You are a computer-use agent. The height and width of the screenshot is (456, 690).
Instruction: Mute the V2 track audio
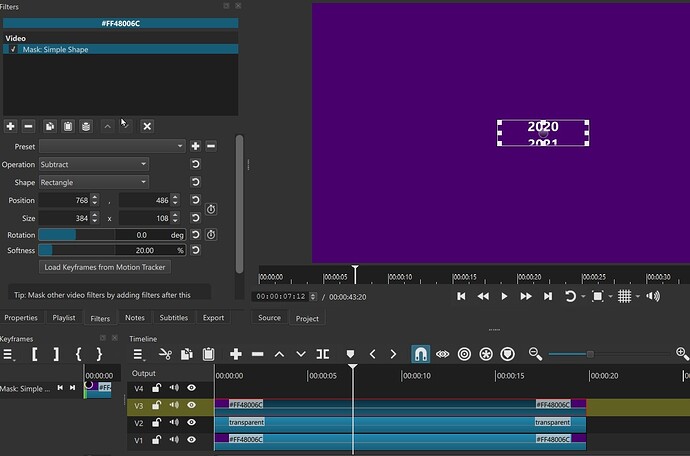pos(174,422)
